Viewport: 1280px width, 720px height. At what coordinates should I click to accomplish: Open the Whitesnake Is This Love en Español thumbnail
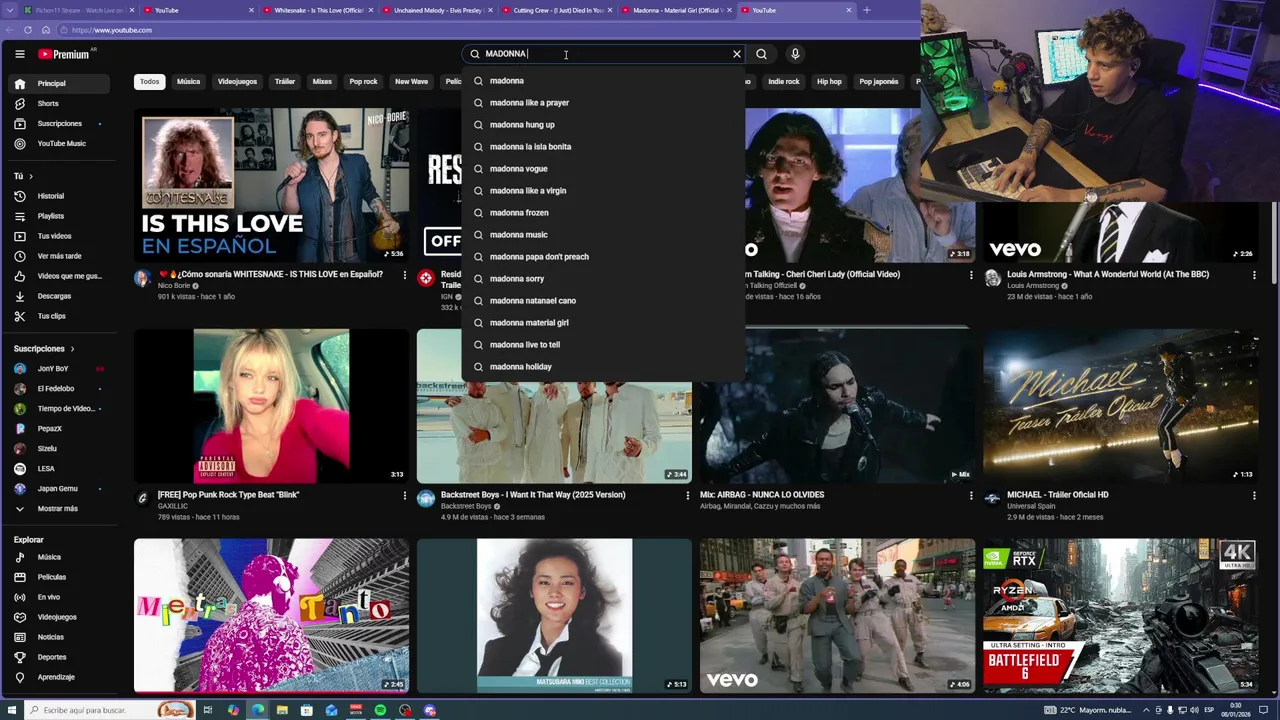pyautogui.click(x=272, y=185)
